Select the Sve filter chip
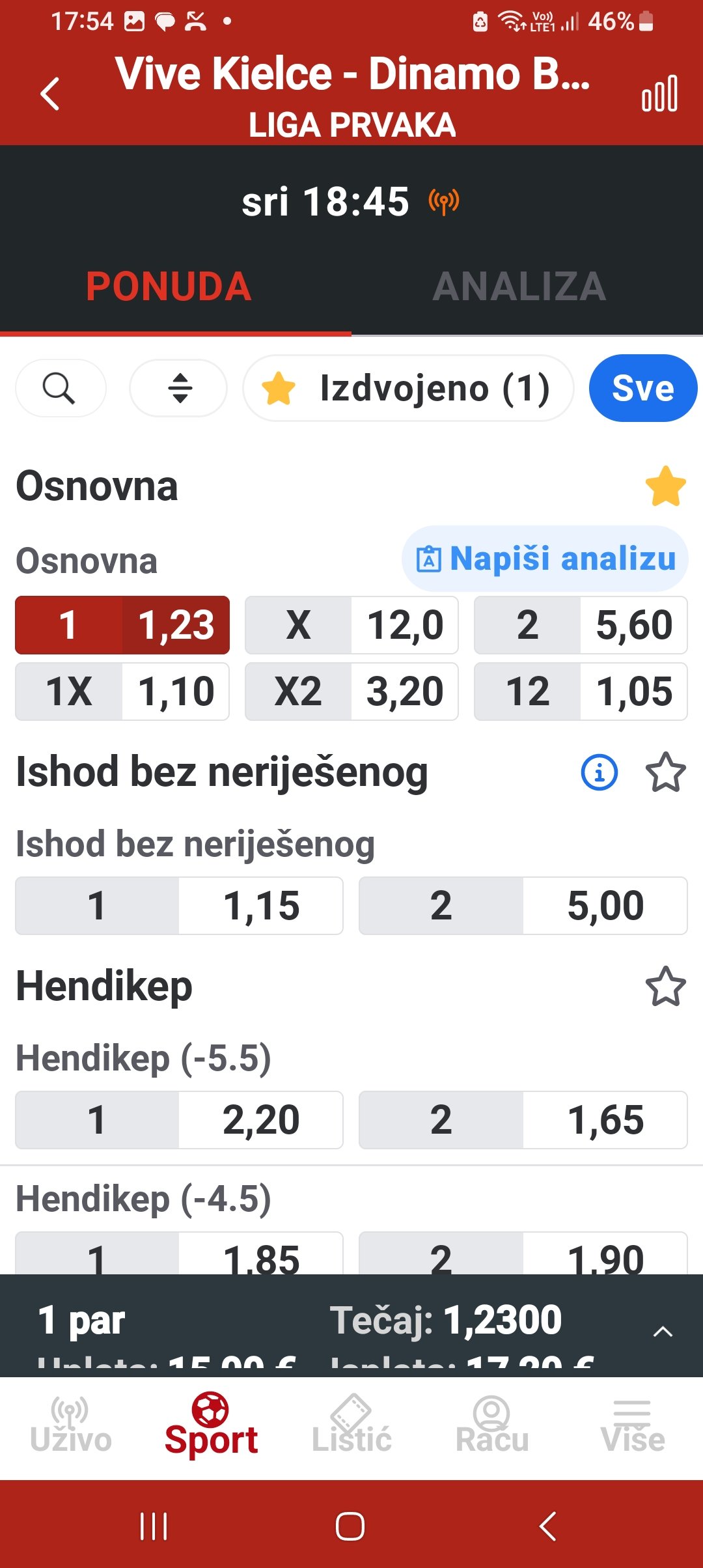 coord(642,389)
